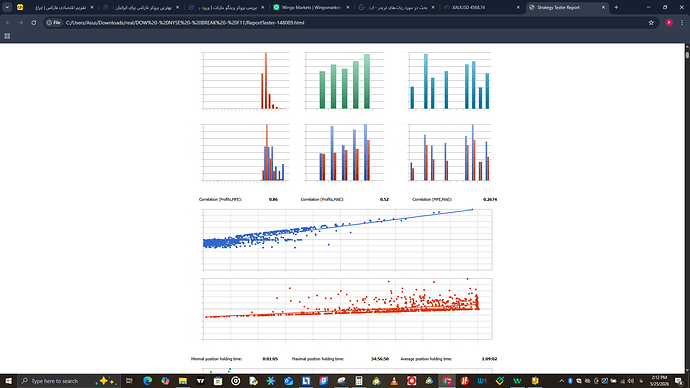Switch to Google Chrome on the taskbar

[x=447, y=381]
